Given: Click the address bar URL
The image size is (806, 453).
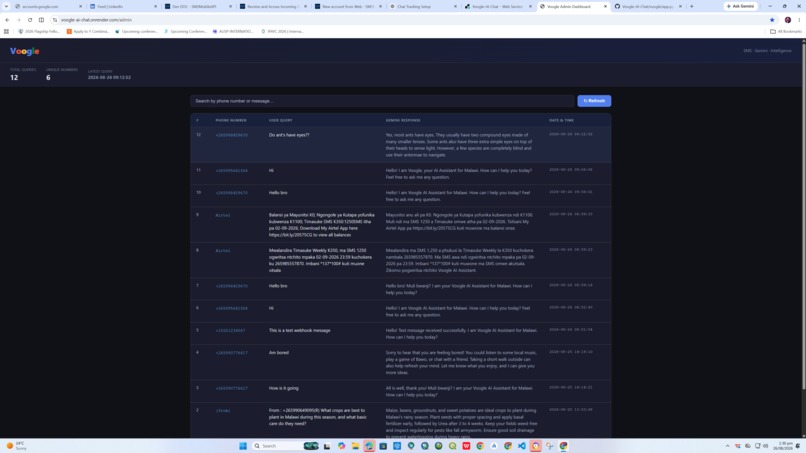Looking at the screenshot, I should (x=96, y=20).
